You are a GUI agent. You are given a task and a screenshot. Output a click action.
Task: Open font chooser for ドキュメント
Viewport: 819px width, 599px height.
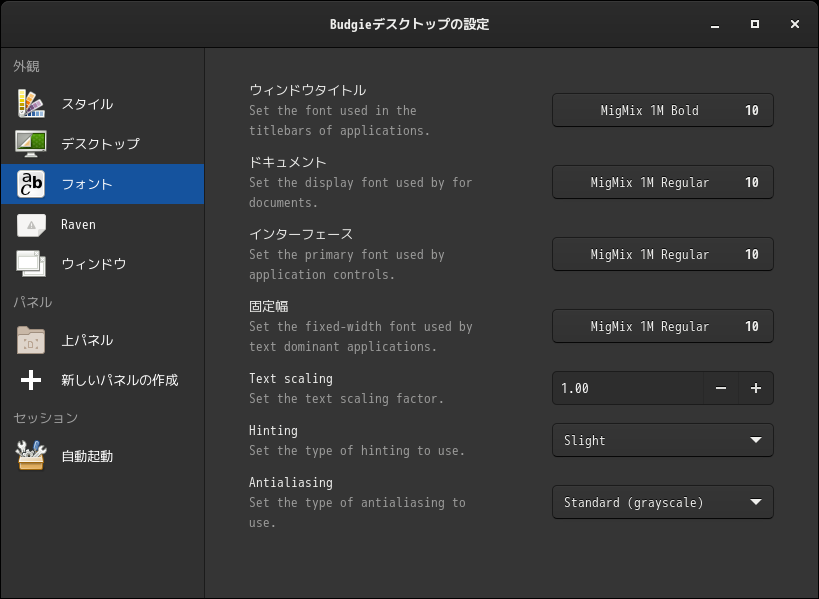pyautogui.click(x=662, y=182)
